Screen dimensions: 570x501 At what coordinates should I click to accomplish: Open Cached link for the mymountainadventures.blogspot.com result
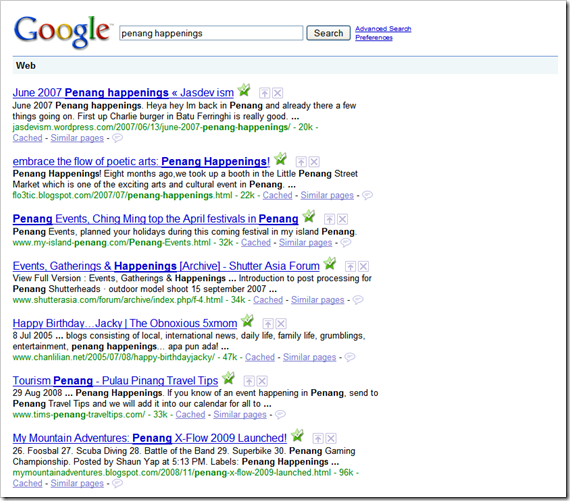(28, 484)
